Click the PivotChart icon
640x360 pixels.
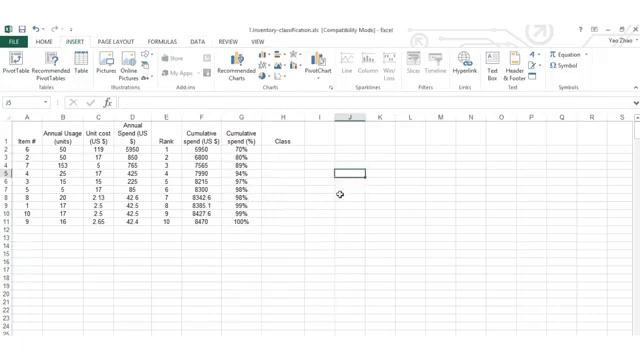[x=318, y=59]
